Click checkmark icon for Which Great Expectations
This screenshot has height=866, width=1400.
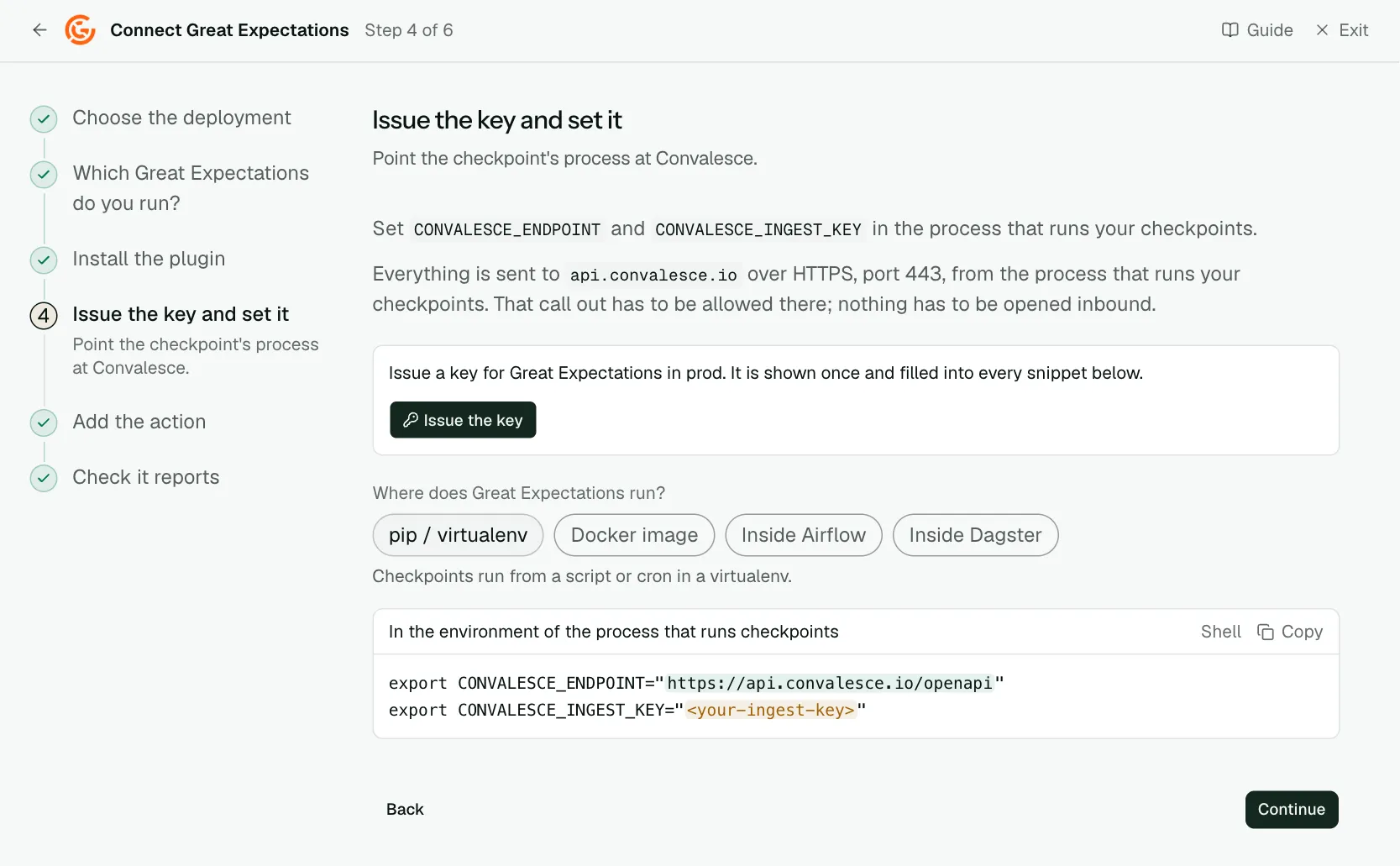pos(44,175)
